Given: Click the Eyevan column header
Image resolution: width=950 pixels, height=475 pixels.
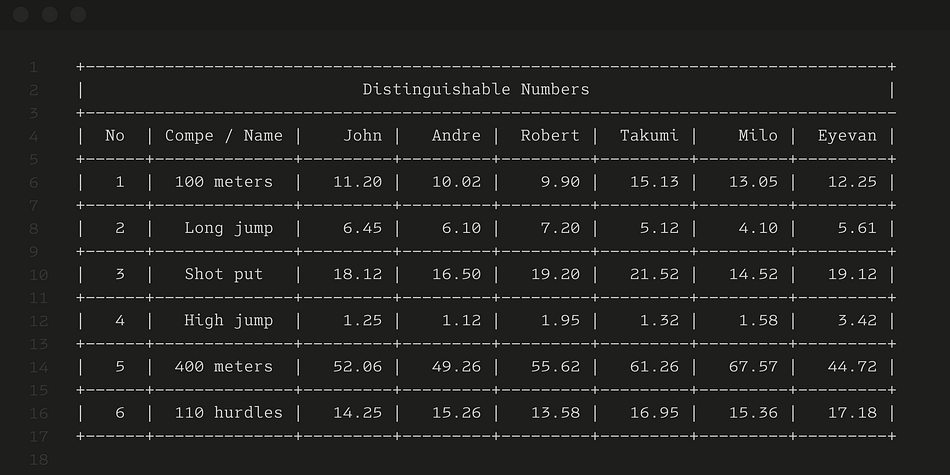Looking at the screenshot, I should [847, 136].
